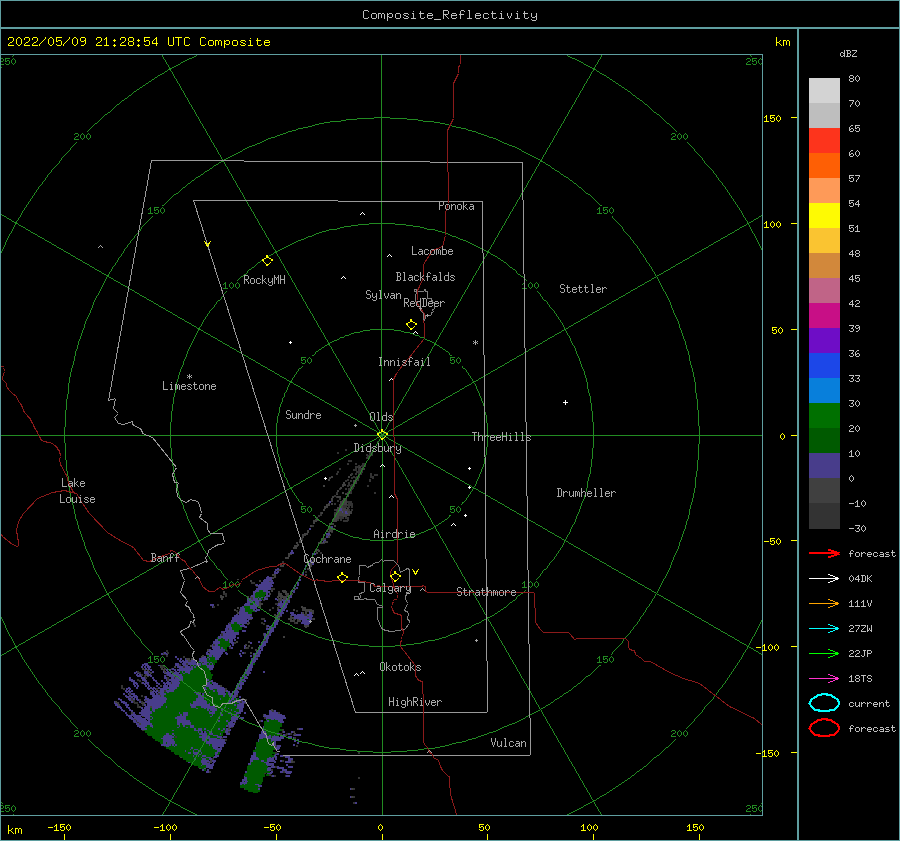This screenshot has width=900, height=841.
Task: Click the 33 dBZ blue swatch
Action: (x=824, y=390)
